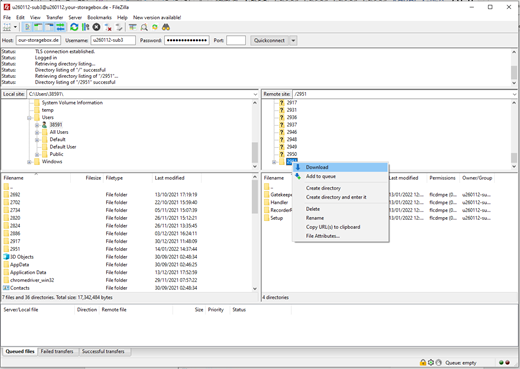This screenshot has height=369, width=520.
Task: Click the Quickconnect button
Action: (x=269, y=40)
